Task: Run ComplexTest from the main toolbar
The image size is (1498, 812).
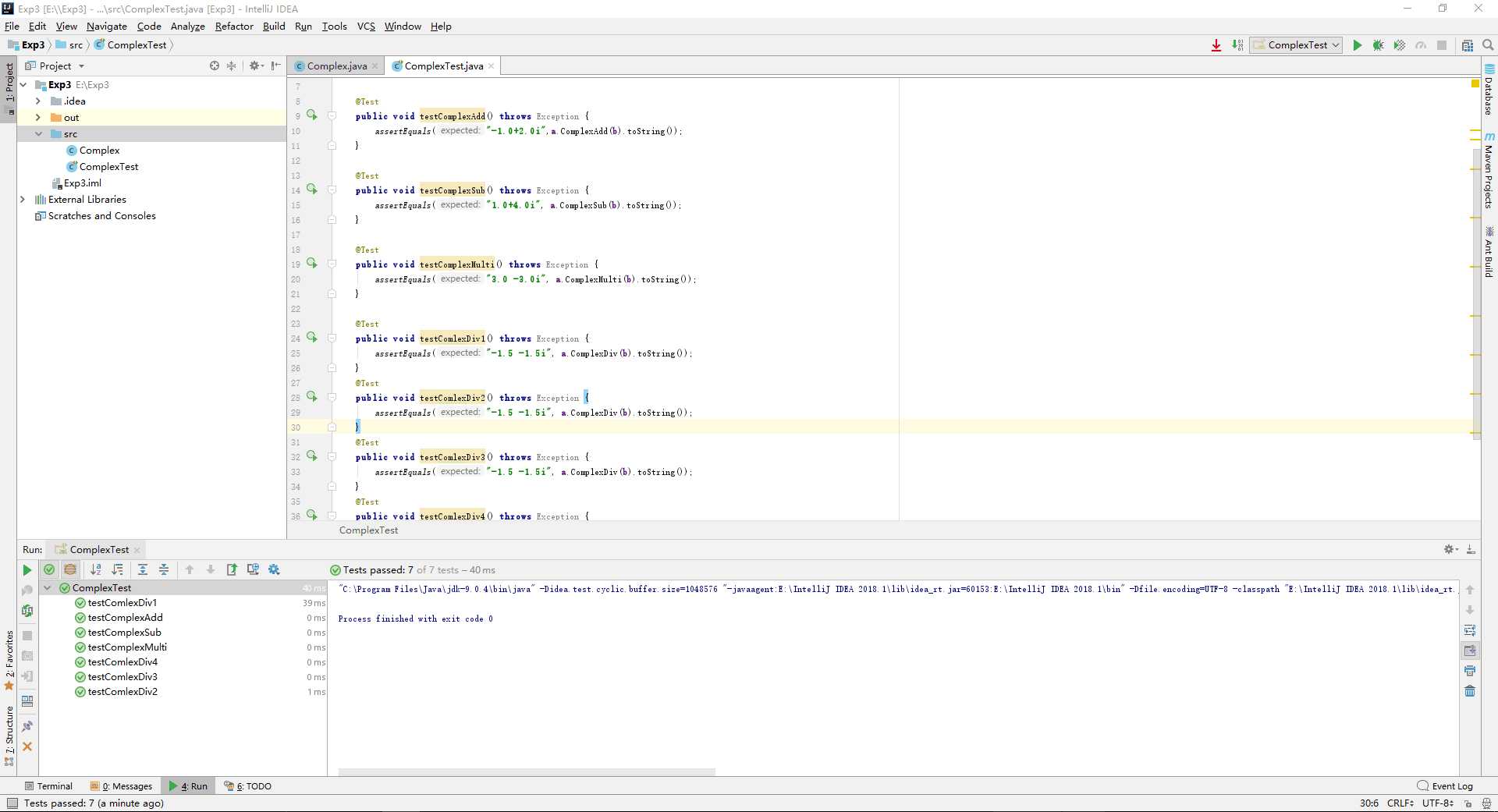Action: pos(1357,45)
